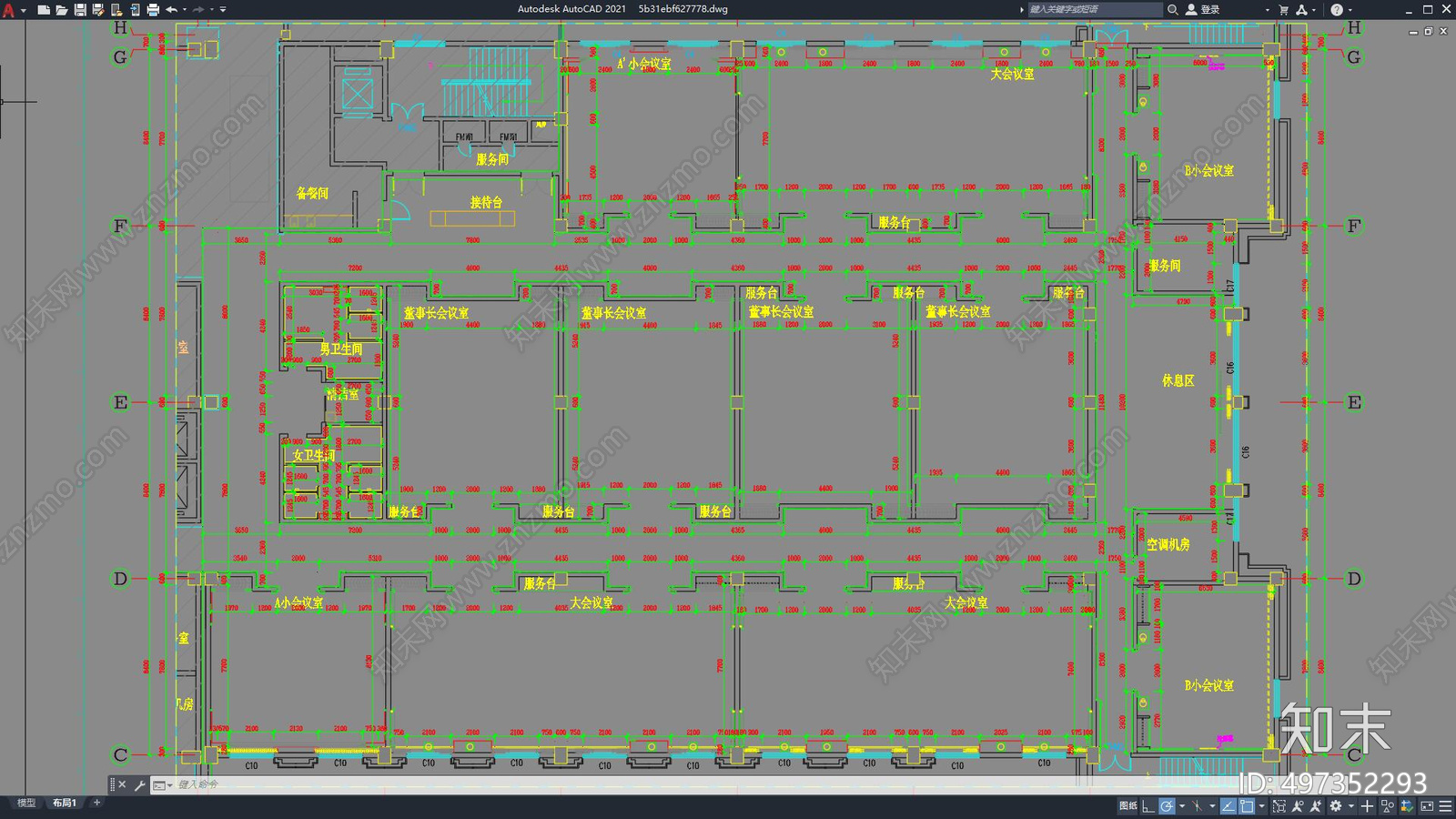This screenshot has width=1456, height=819.
Task: Undo the last action
Action: (x=171, y=9)
